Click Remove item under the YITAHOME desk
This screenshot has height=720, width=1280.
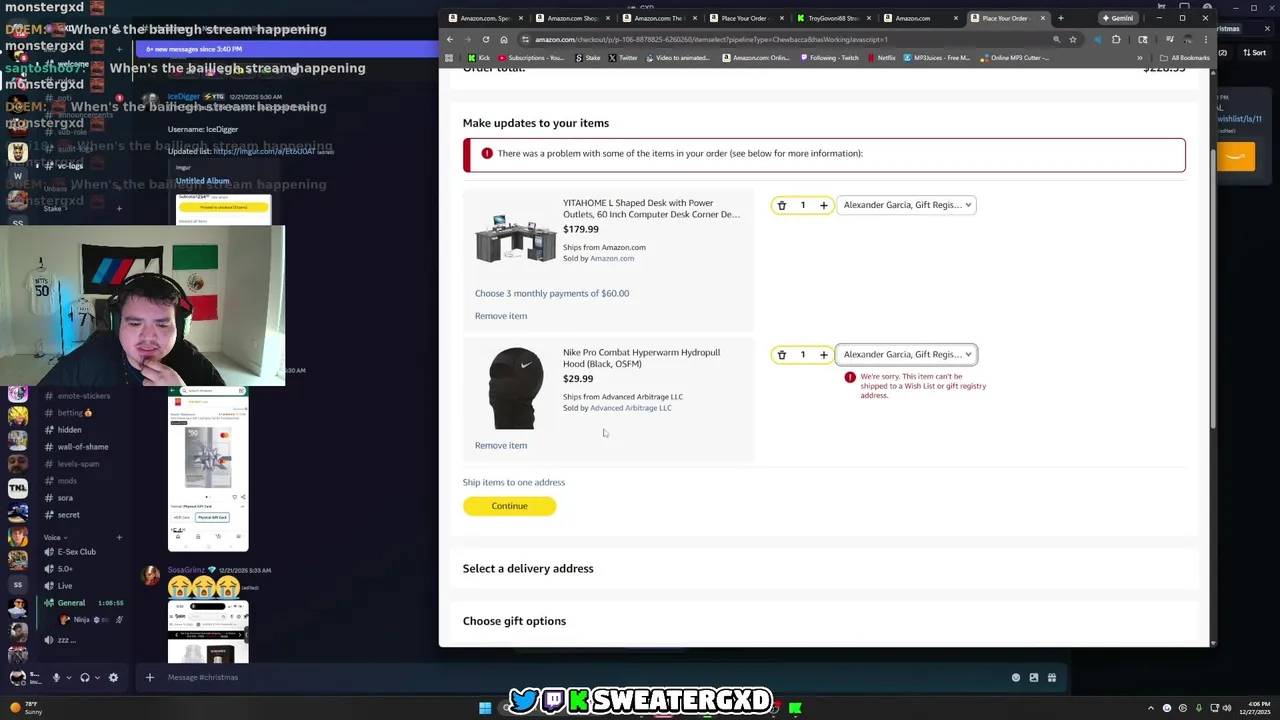pos(501,316)
